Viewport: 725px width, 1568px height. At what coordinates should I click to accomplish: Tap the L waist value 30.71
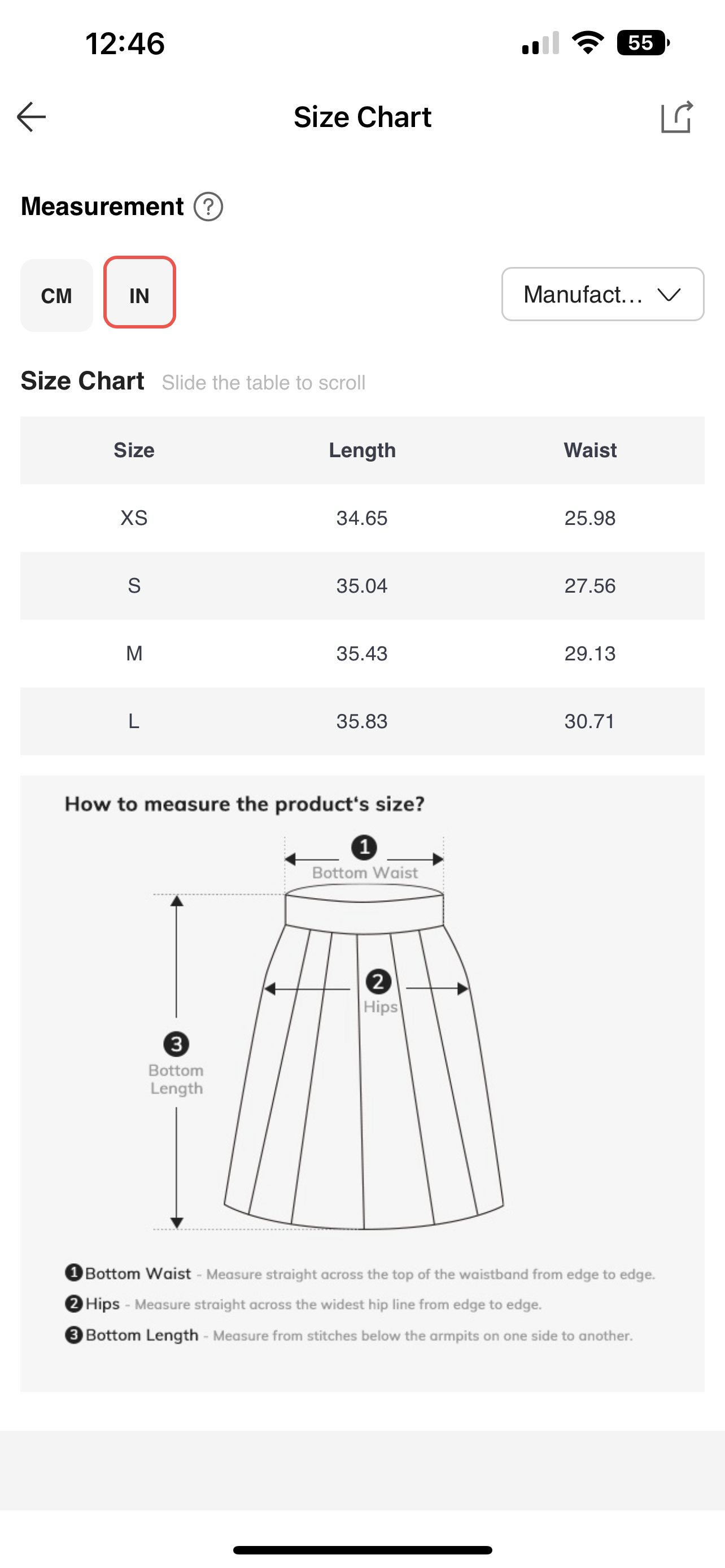[589, 721]
